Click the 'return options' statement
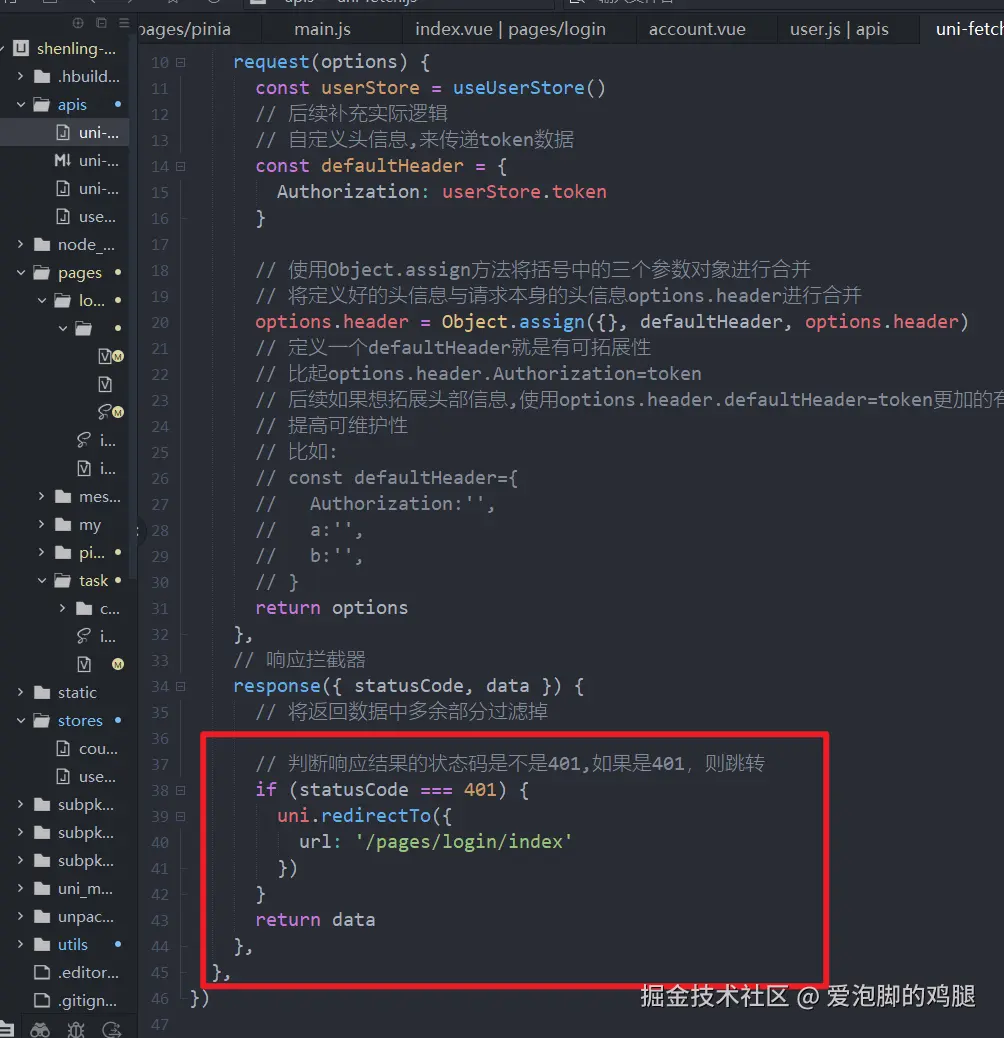The height and width of the screenshot is (1038, 1004). 332,608
